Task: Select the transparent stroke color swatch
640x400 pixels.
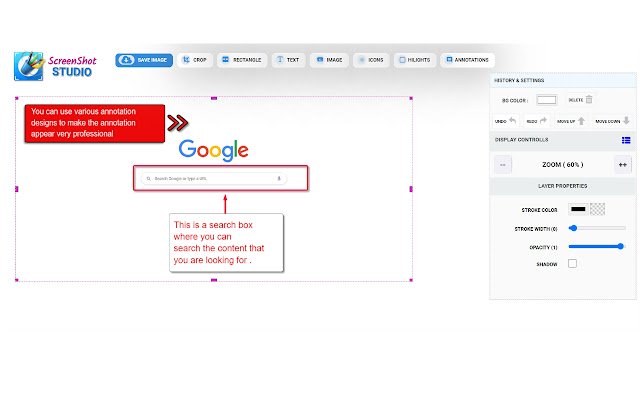Action: (x=597, y=209)
